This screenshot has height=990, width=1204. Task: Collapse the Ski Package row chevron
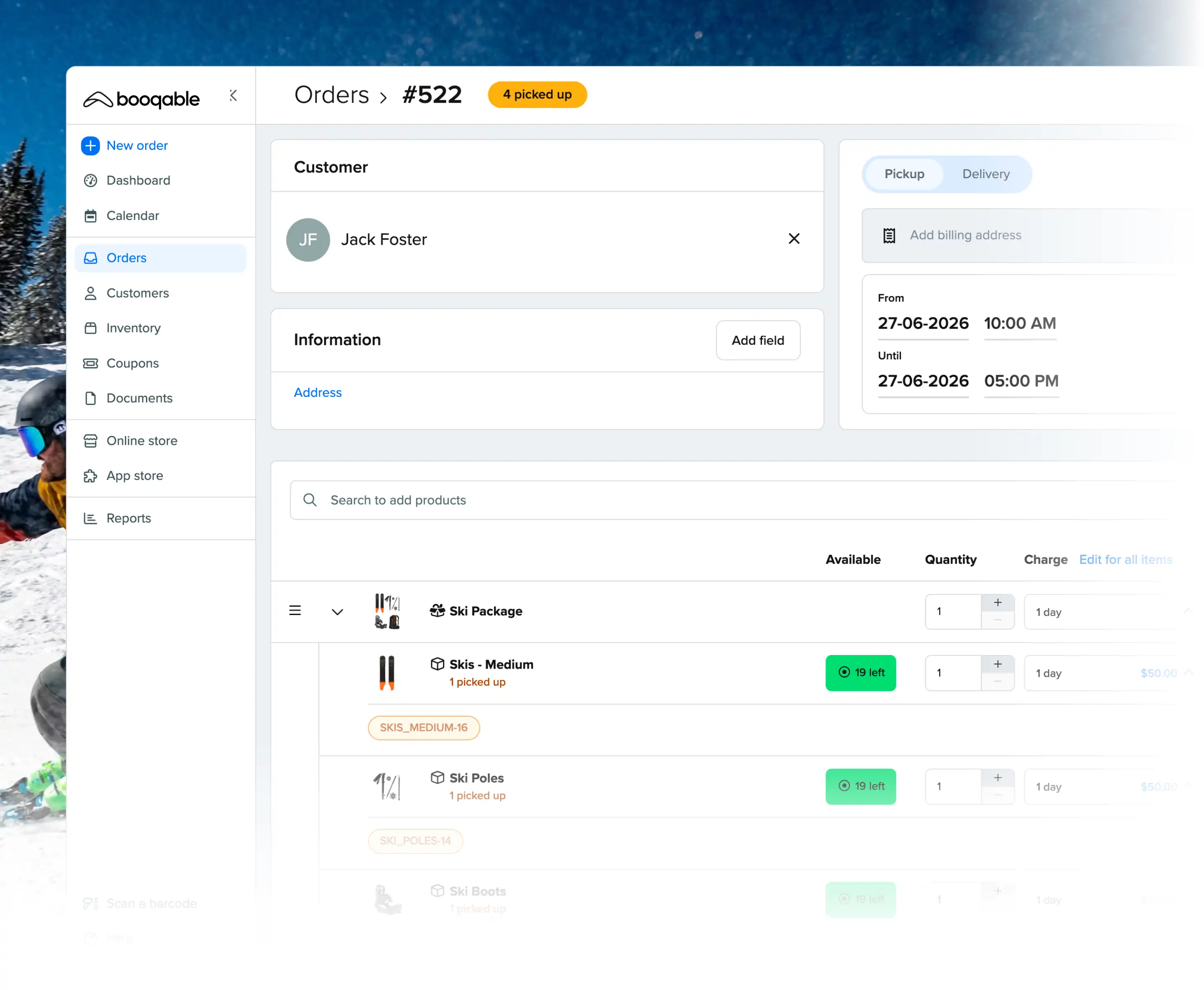tap(337, 613)
